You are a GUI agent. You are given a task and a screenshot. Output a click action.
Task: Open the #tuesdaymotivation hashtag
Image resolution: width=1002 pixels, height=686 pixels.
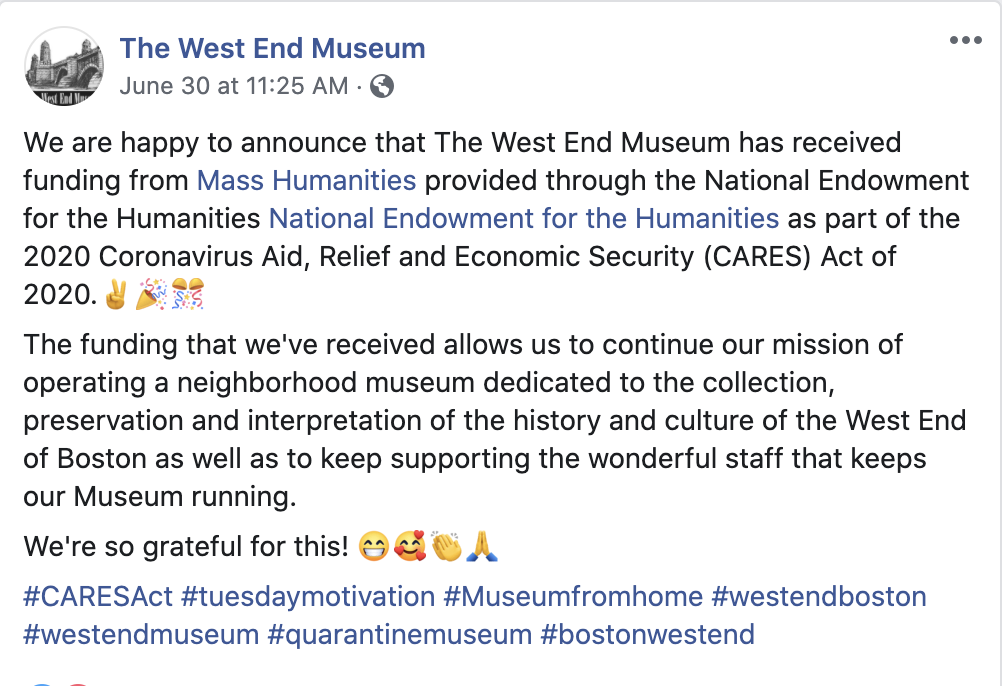point(308,597)
